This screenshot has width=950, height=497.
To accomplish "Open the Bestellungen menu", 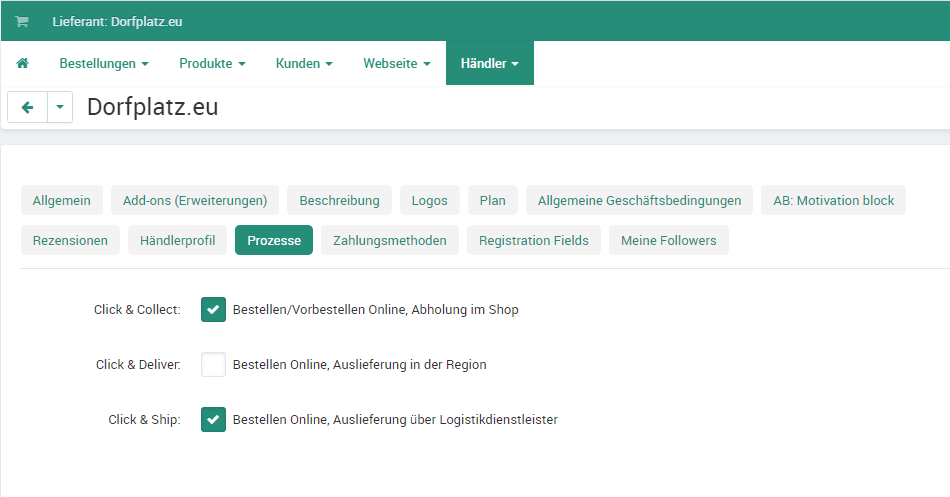I will click(104, 64).
